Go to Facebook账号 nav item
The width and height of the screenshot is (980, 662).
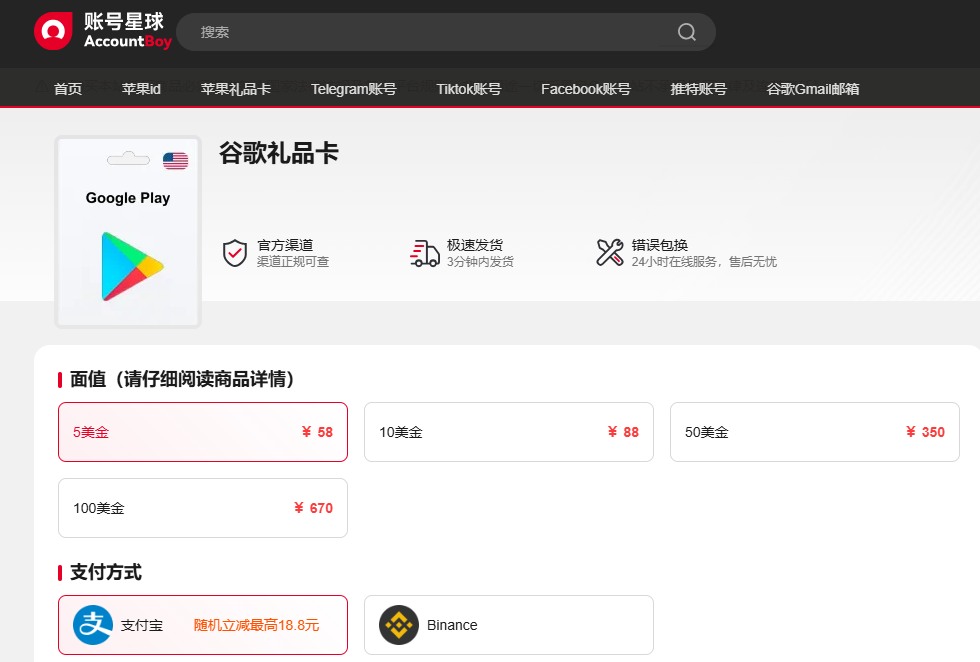point(586,89)
